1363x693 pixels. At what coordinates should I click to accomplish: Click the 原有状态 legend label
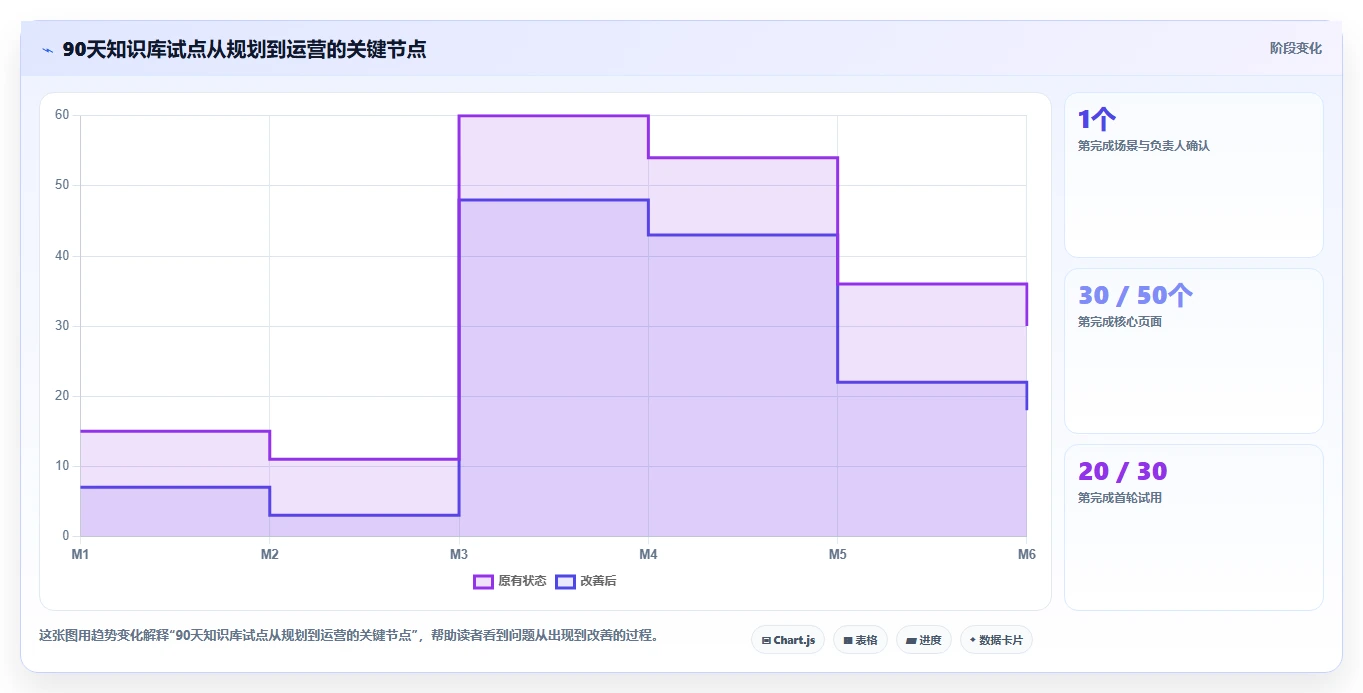522,581
